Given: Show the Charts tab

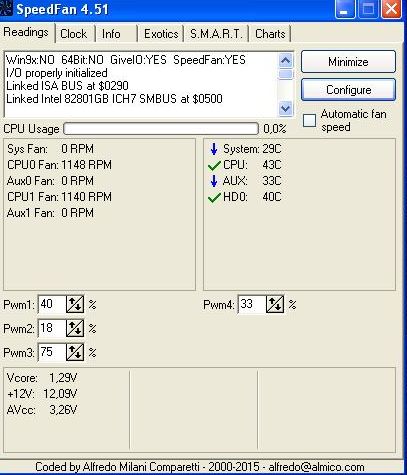Looking at the screenshot, I should tap(270, 34).
